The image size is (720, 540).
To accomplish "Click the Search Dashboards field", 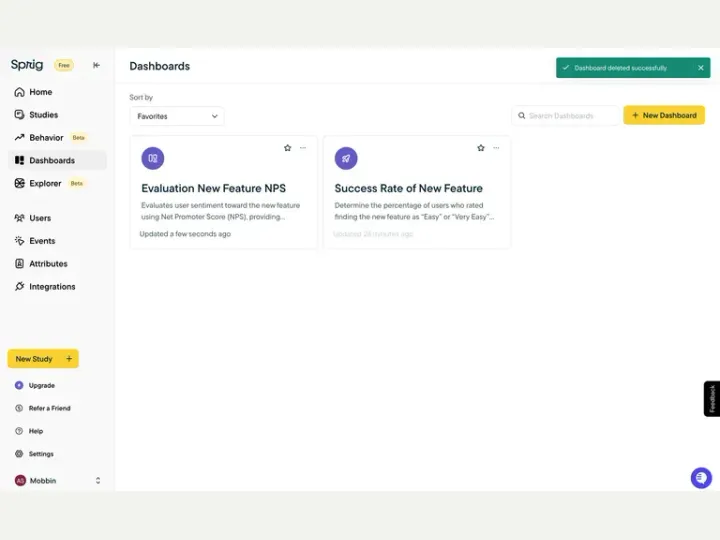I will coord(566,116).
